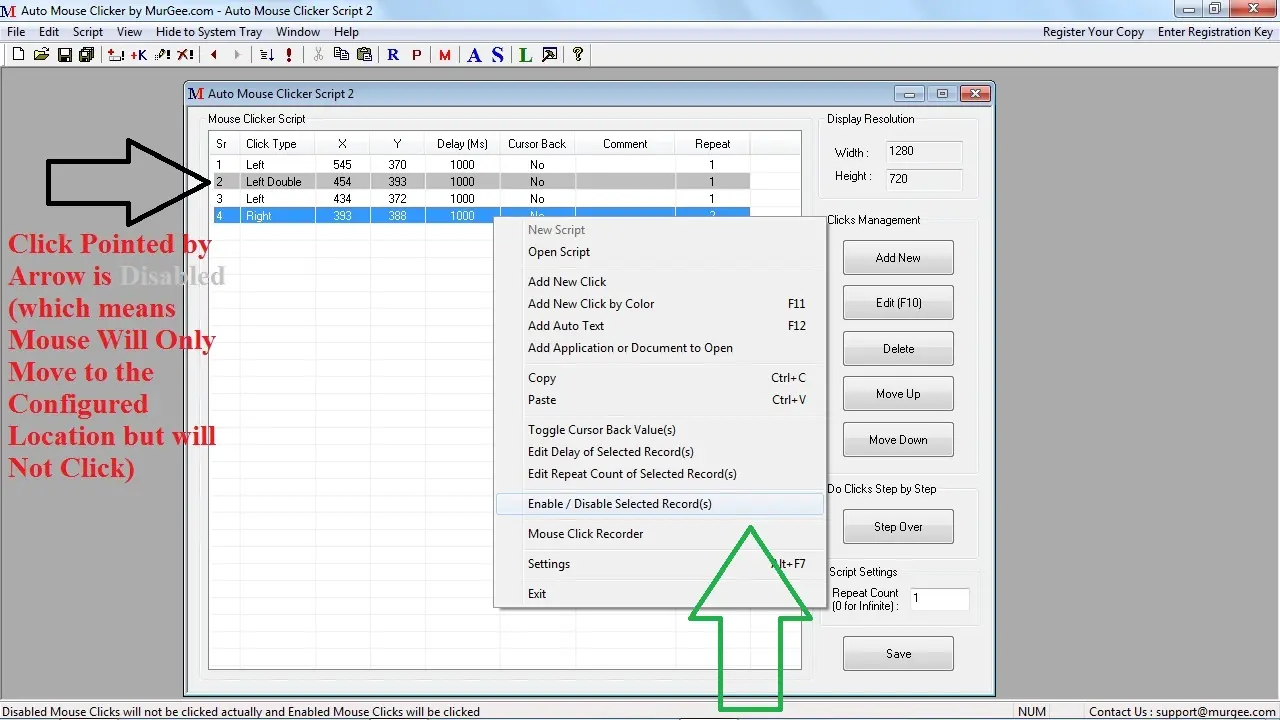
Task: Click the delete click X! toolbar icon
Action: [x=185, y=55]
